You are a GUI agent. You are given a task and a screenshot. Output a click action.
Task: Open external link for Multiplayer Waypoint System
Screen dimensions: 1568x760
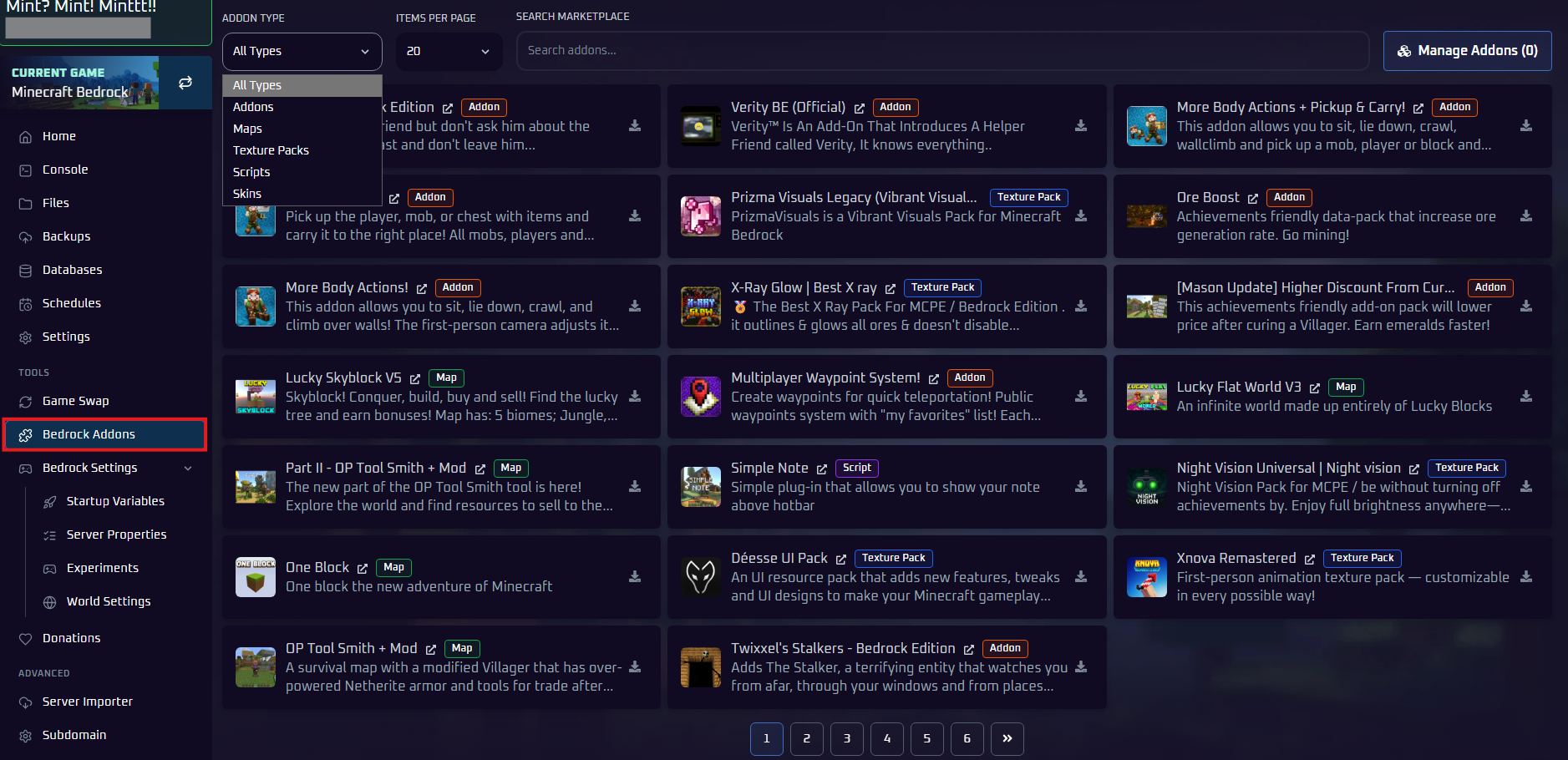coord(934,379)
